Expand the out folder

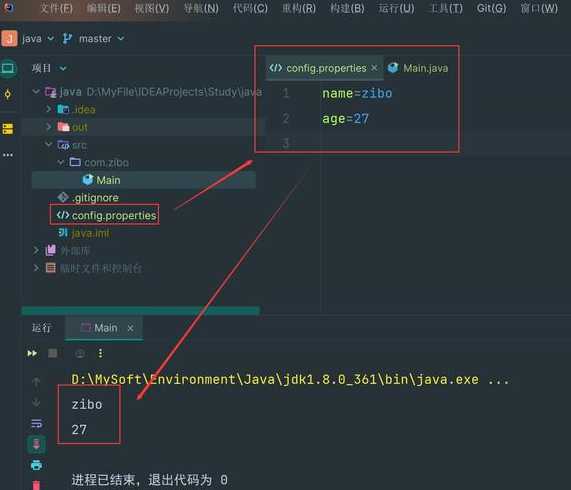(48, 127)
